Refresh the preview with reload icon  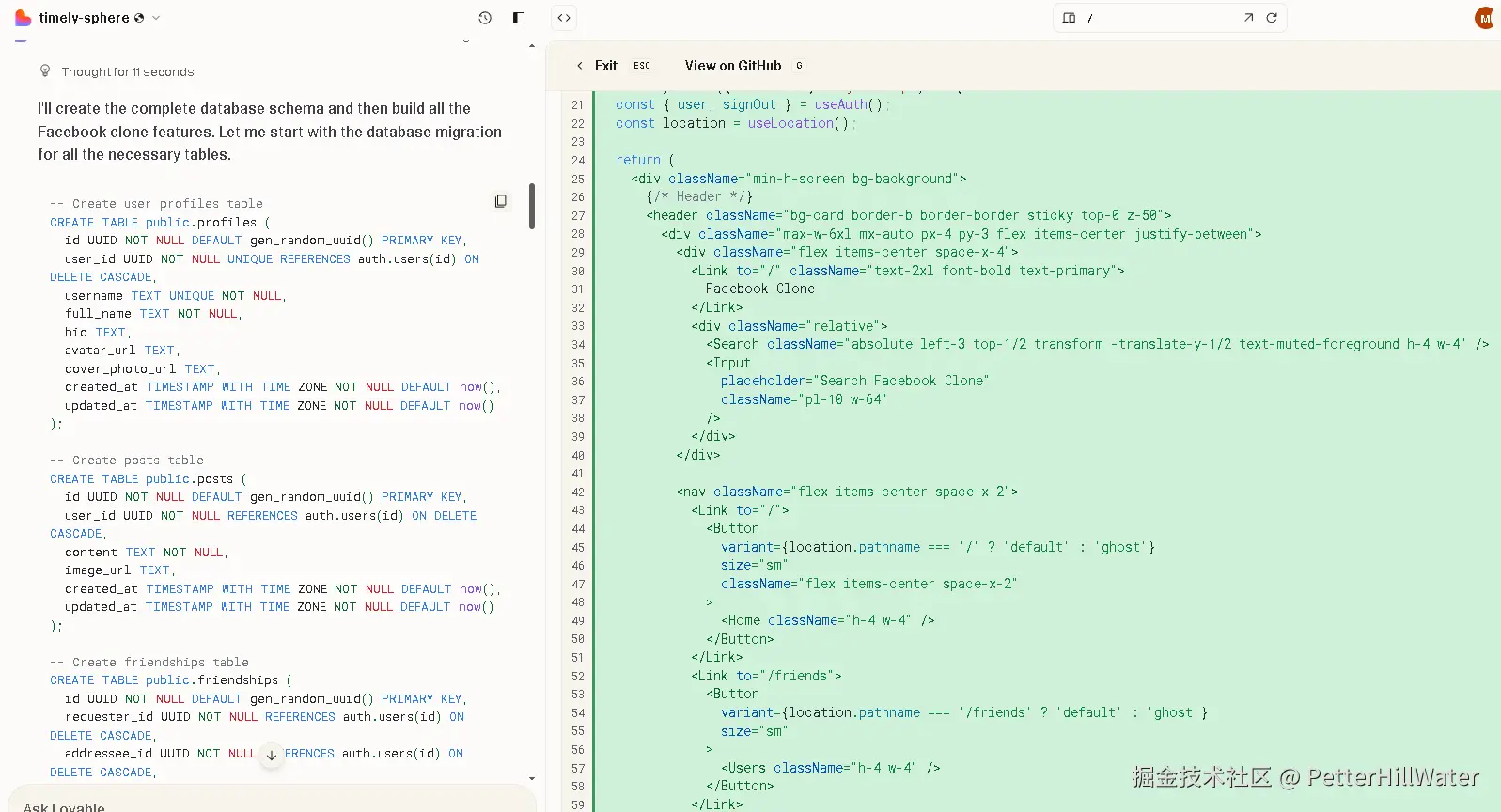[x=1272, y=18]
